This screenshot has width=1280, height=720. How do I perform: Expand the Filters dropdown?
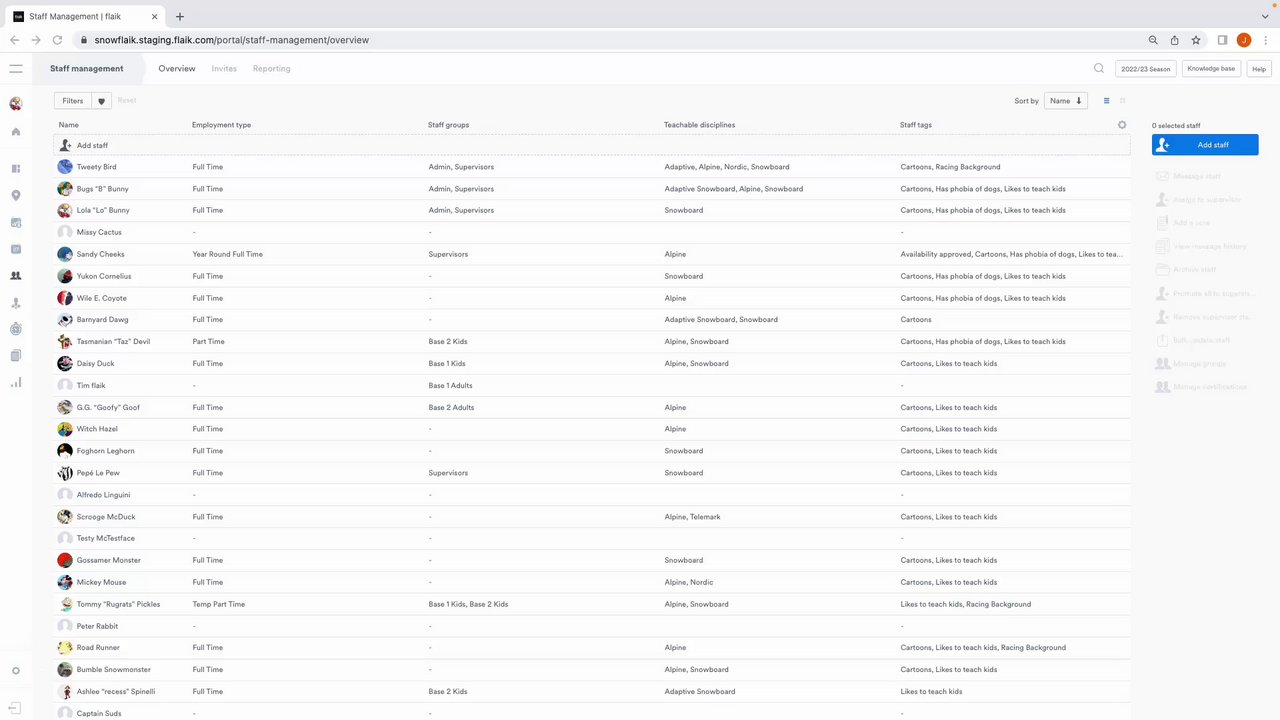tap(73, 101)
